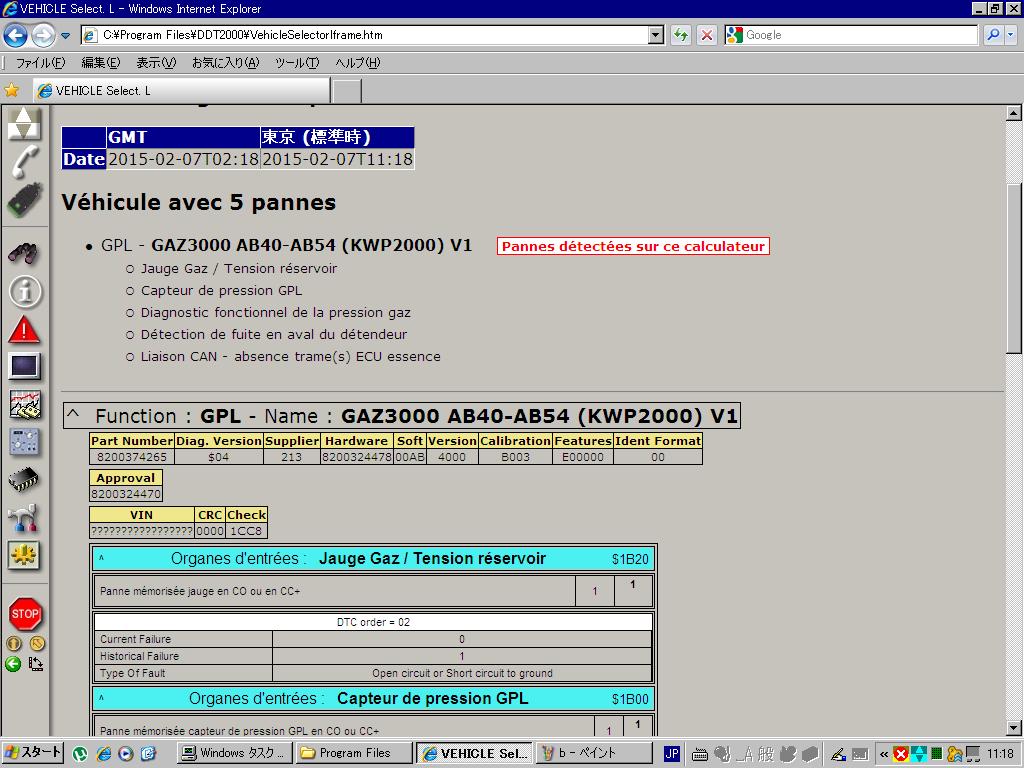Open the address bar dropdown arrow
This screenshot has height=768, width=1024.
click(x=656, y=35)
